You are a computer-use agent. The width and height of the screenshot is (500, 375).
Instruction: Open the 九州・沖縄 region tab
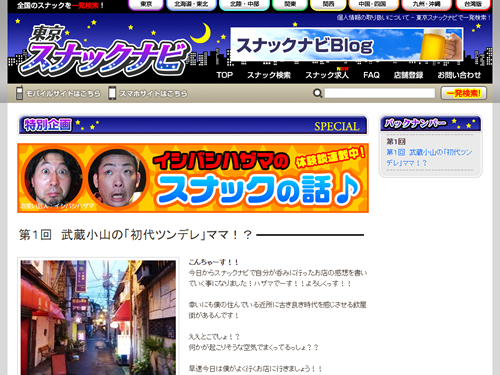click(427, 4)
